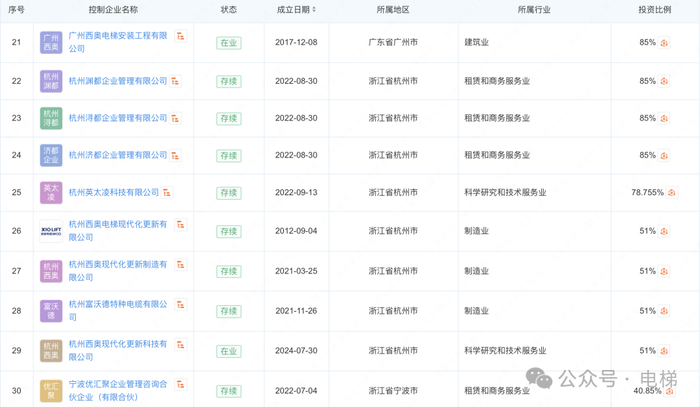The width and height of the screenshot is (700, 407).
Task: Open equity structure icon beside 杭州浔都企业管理有限公司
Action: point(175,118)
